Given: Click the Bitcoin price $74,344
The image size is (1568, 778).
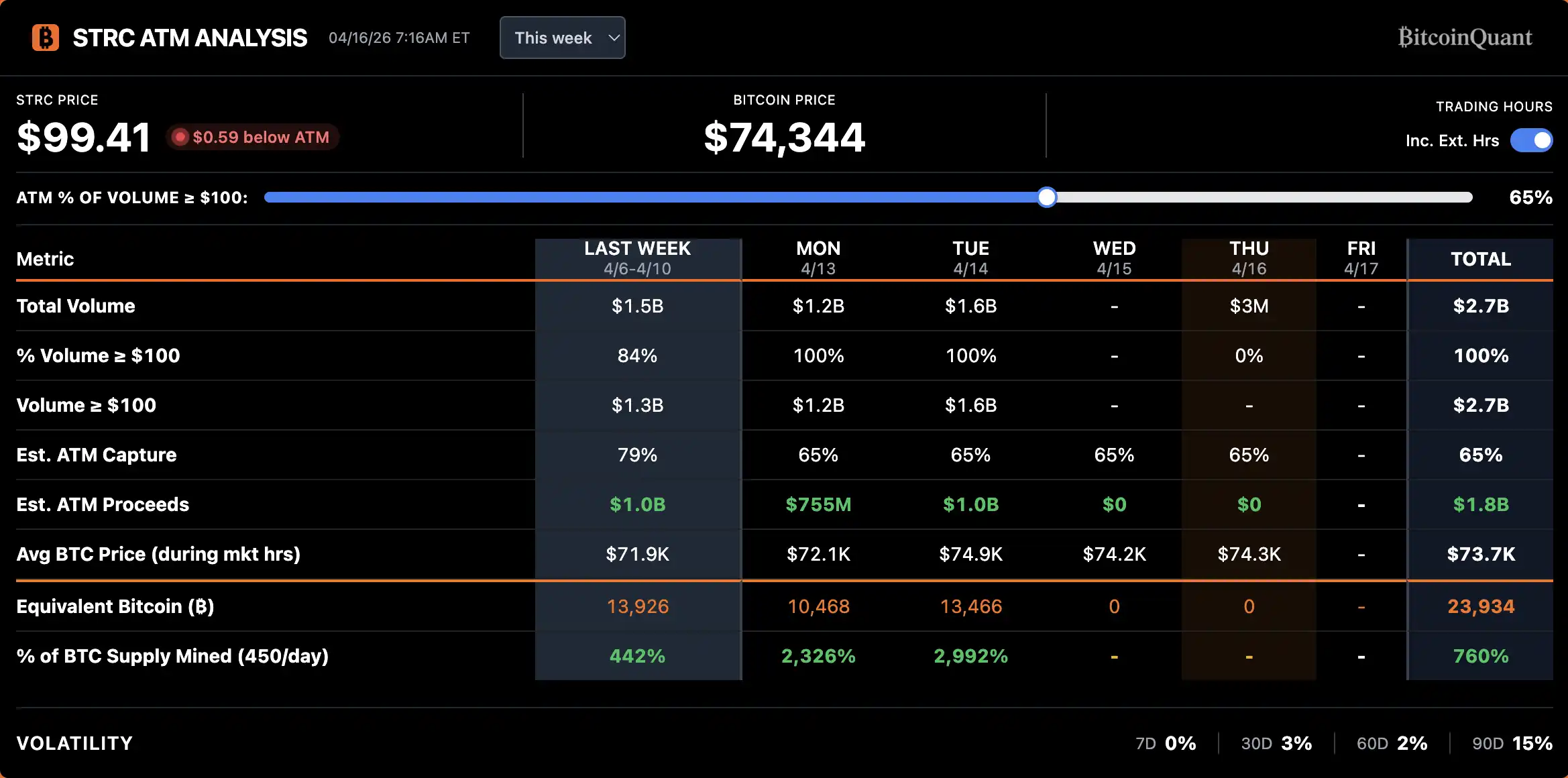Looking at the screenshot, I should 784,137.
